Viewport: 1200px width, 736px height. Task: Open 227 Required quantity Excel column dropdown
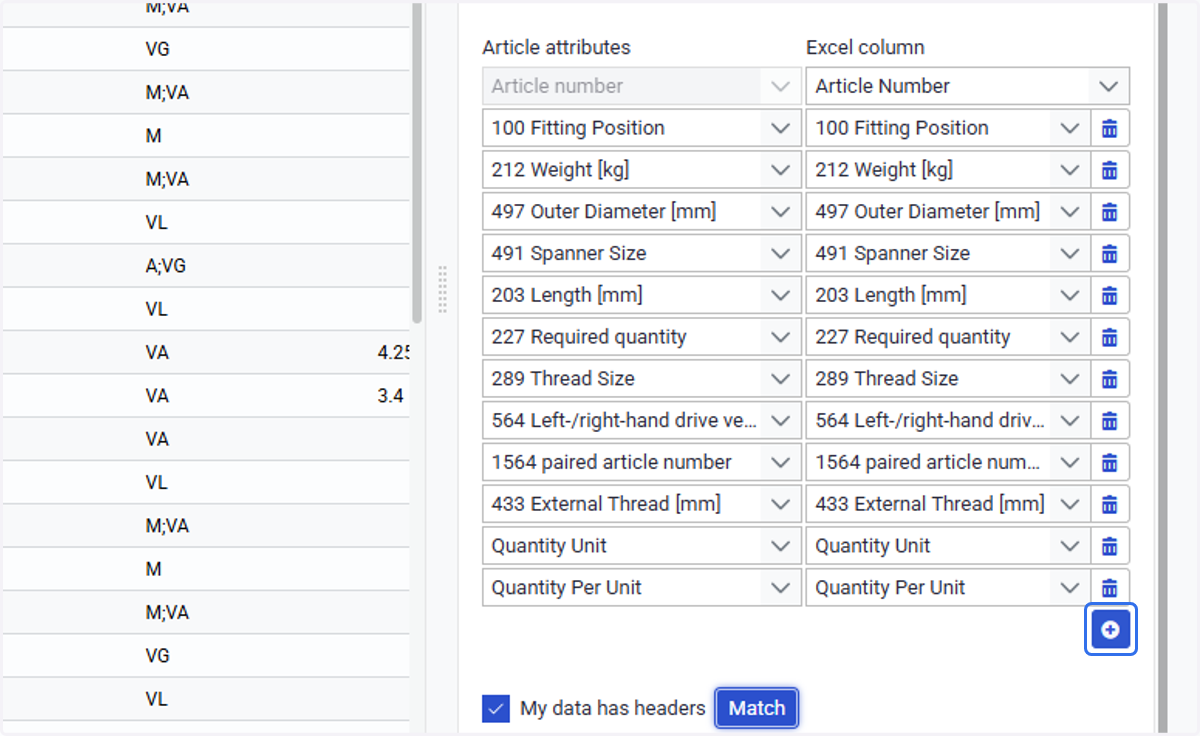(x=1070, y=337)
